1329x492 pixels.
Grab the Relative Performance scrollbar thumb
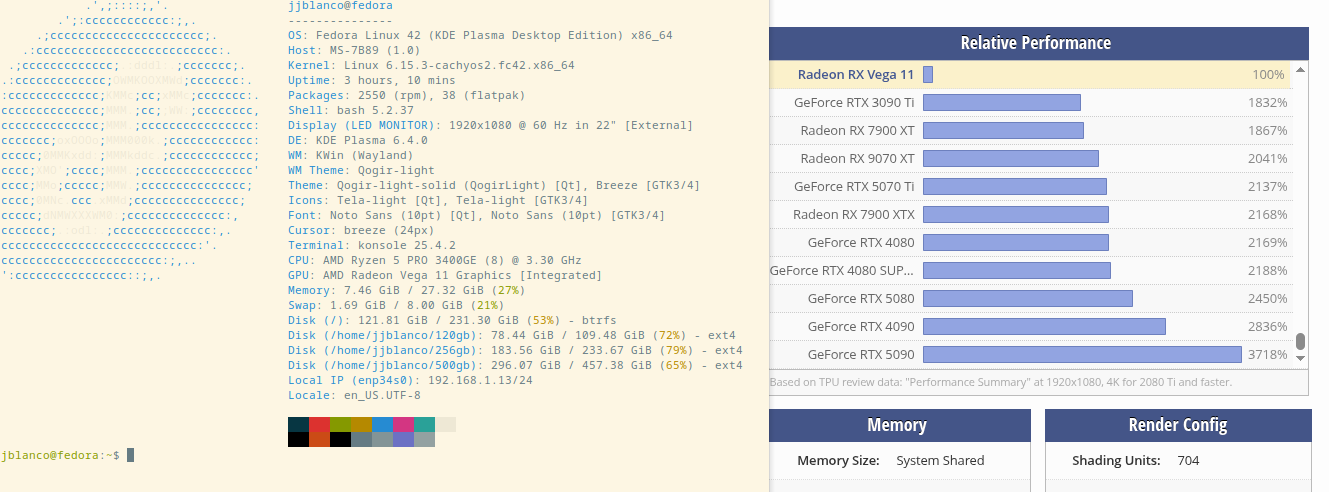pyautogui.click(x=1300, y=341)
